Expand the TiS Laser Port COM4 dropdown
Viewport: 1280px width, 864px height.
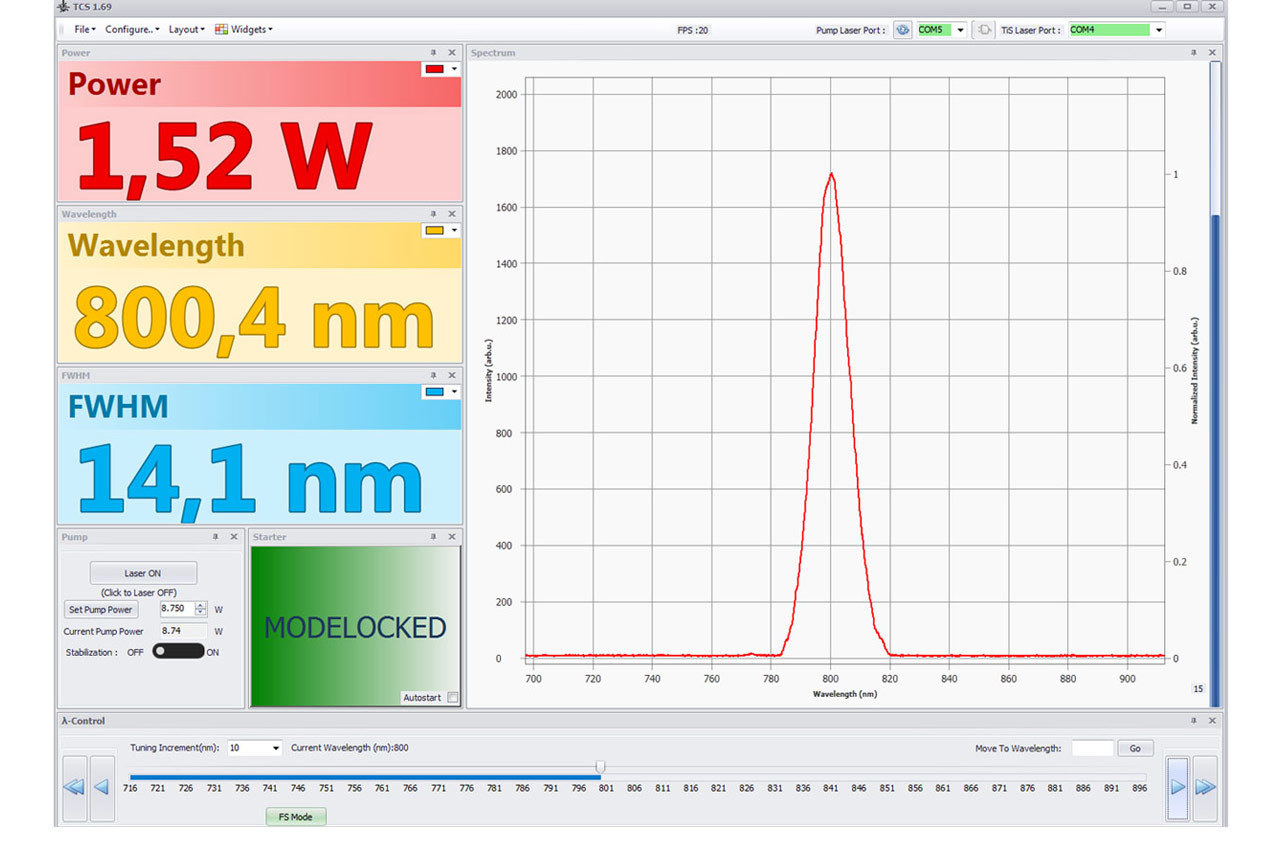(x=1159, y=30)
